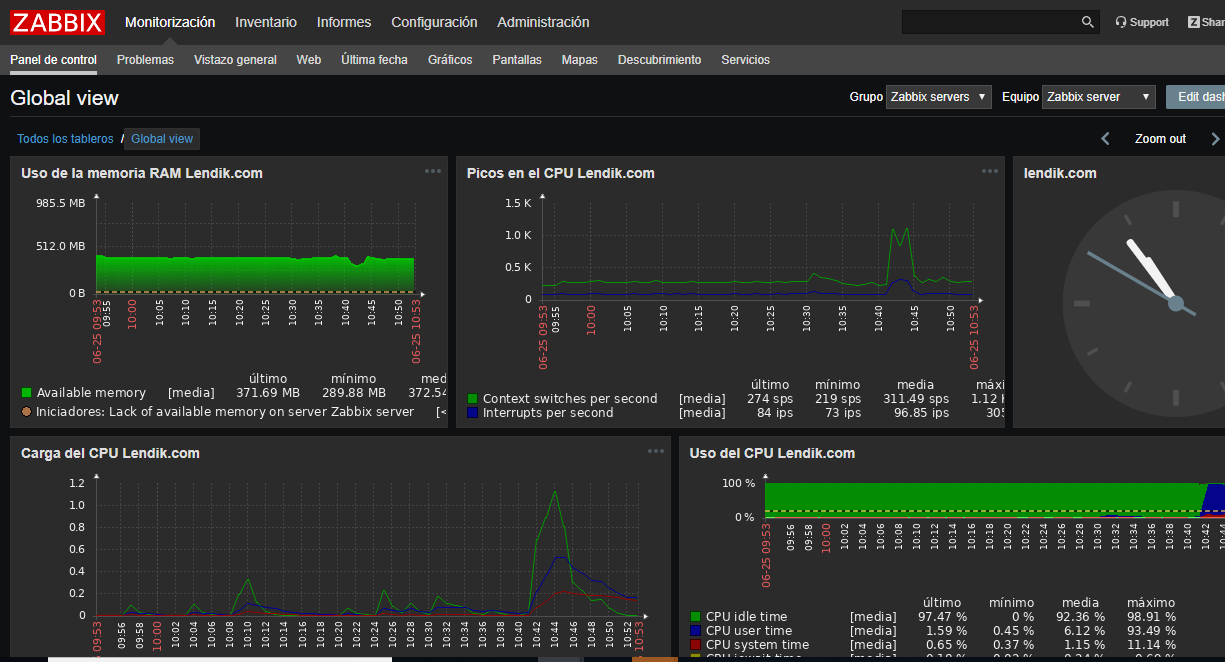Switch to the Problemas tab

click(145, 60)
